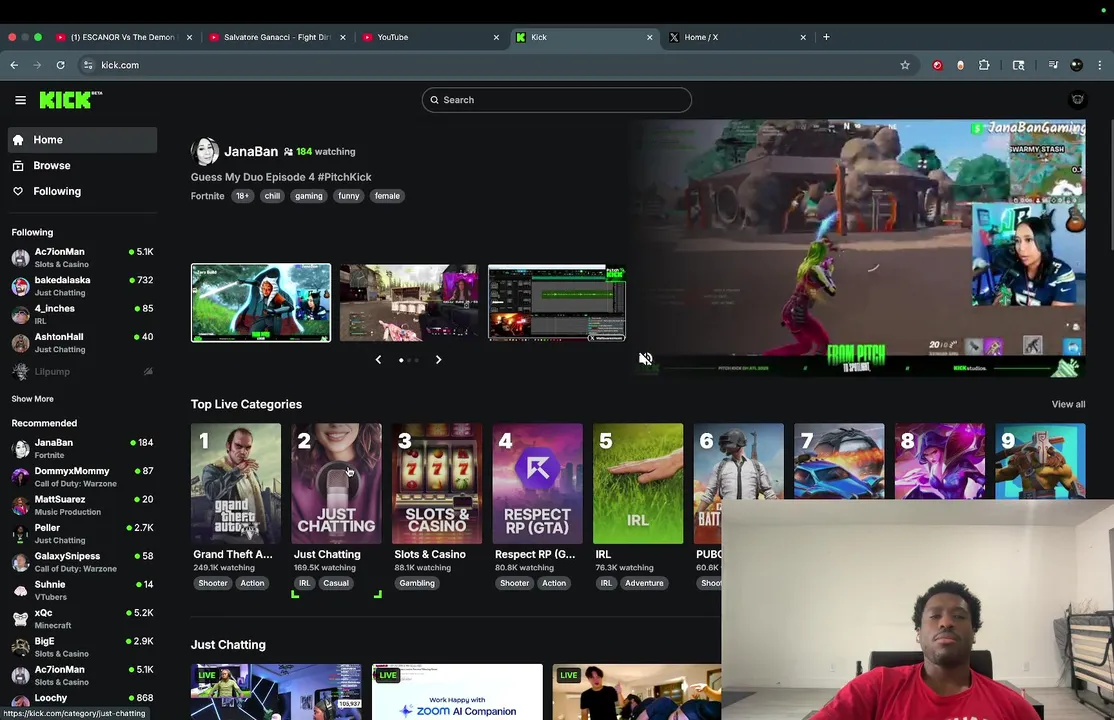1114x720 pixels.
Task: Click the Kick logo
Action: click(x=70, y=100)
